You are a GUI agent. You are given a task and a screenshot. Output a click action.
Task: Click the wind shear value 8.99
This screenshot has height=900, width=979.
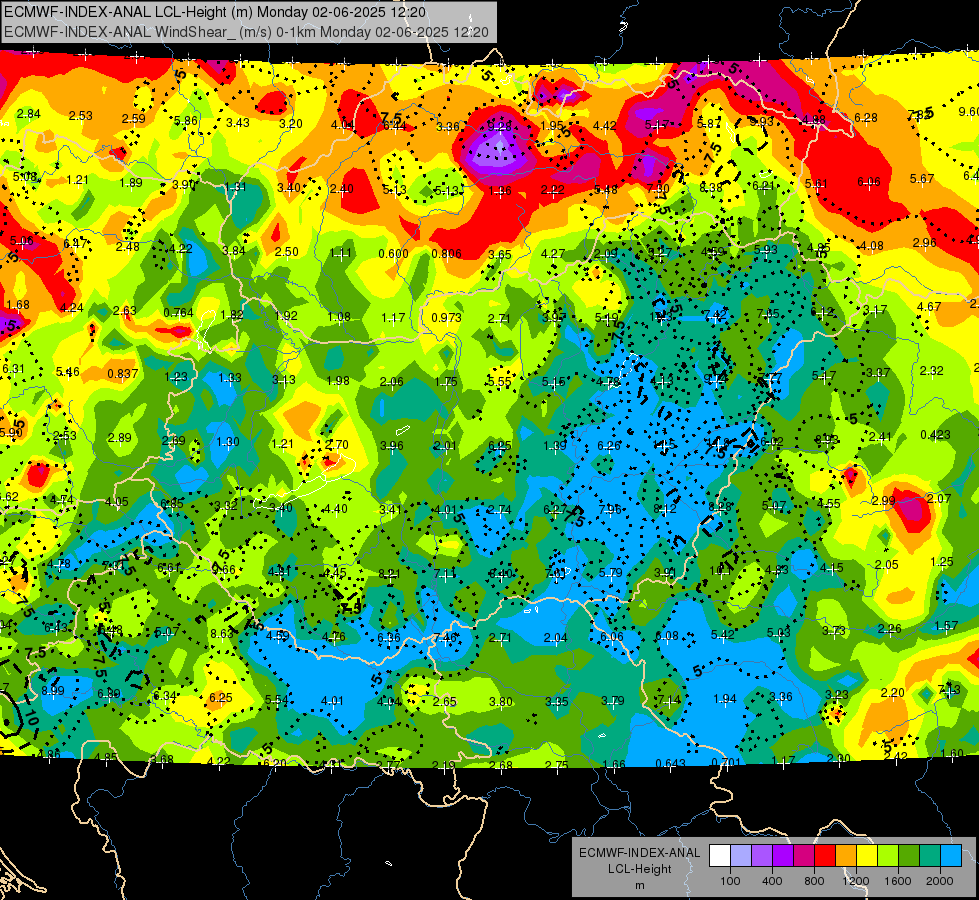52,691
